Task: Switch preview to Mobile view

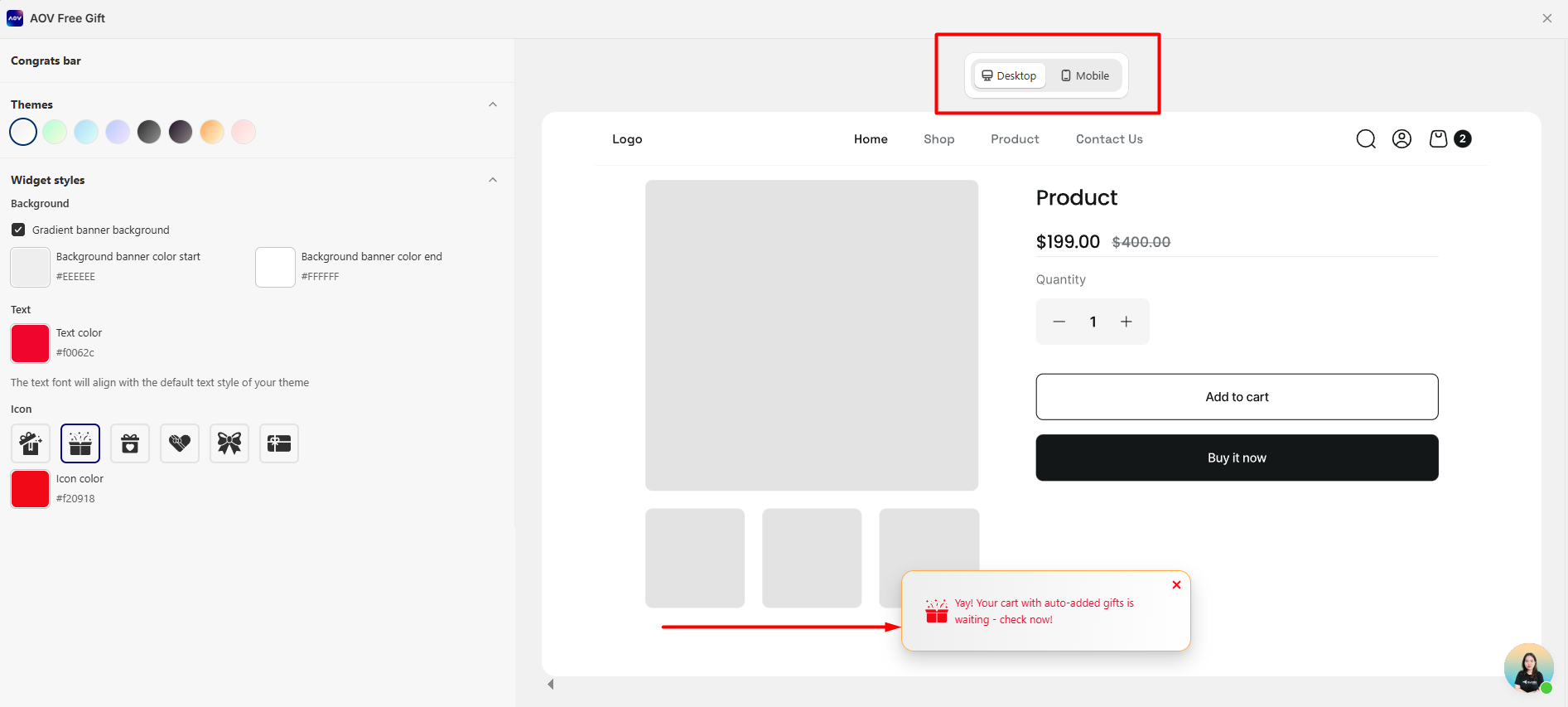Action: pos(1085,76)
